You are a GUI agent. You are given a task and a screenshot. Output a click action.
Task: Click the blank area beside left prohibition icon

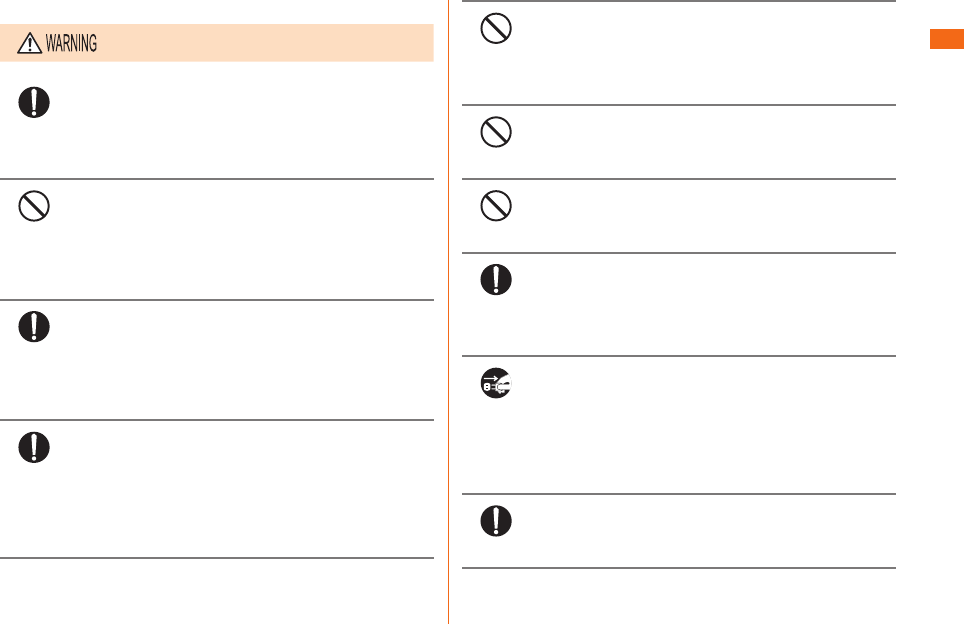click(240, 240)
